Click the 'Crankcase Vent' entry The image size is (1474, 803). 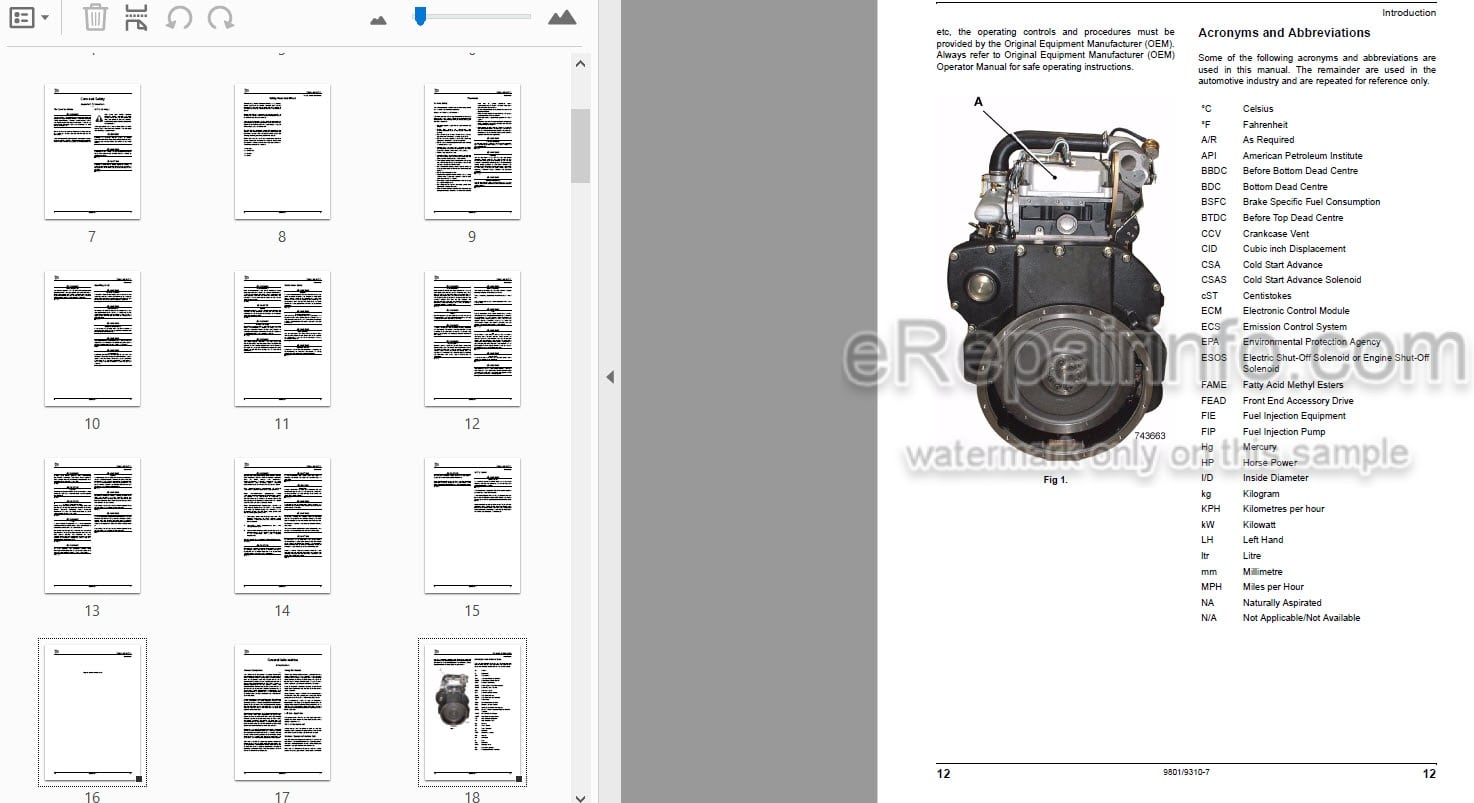1275,234
